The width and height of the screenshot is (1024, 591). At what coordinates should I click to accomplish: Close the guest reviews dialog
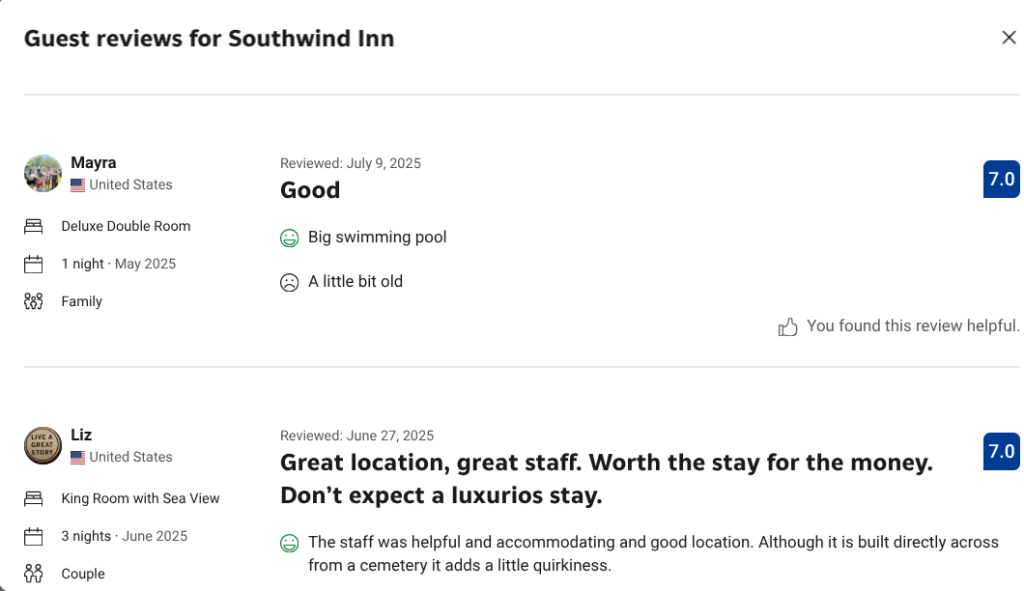tap(1008, 38)
